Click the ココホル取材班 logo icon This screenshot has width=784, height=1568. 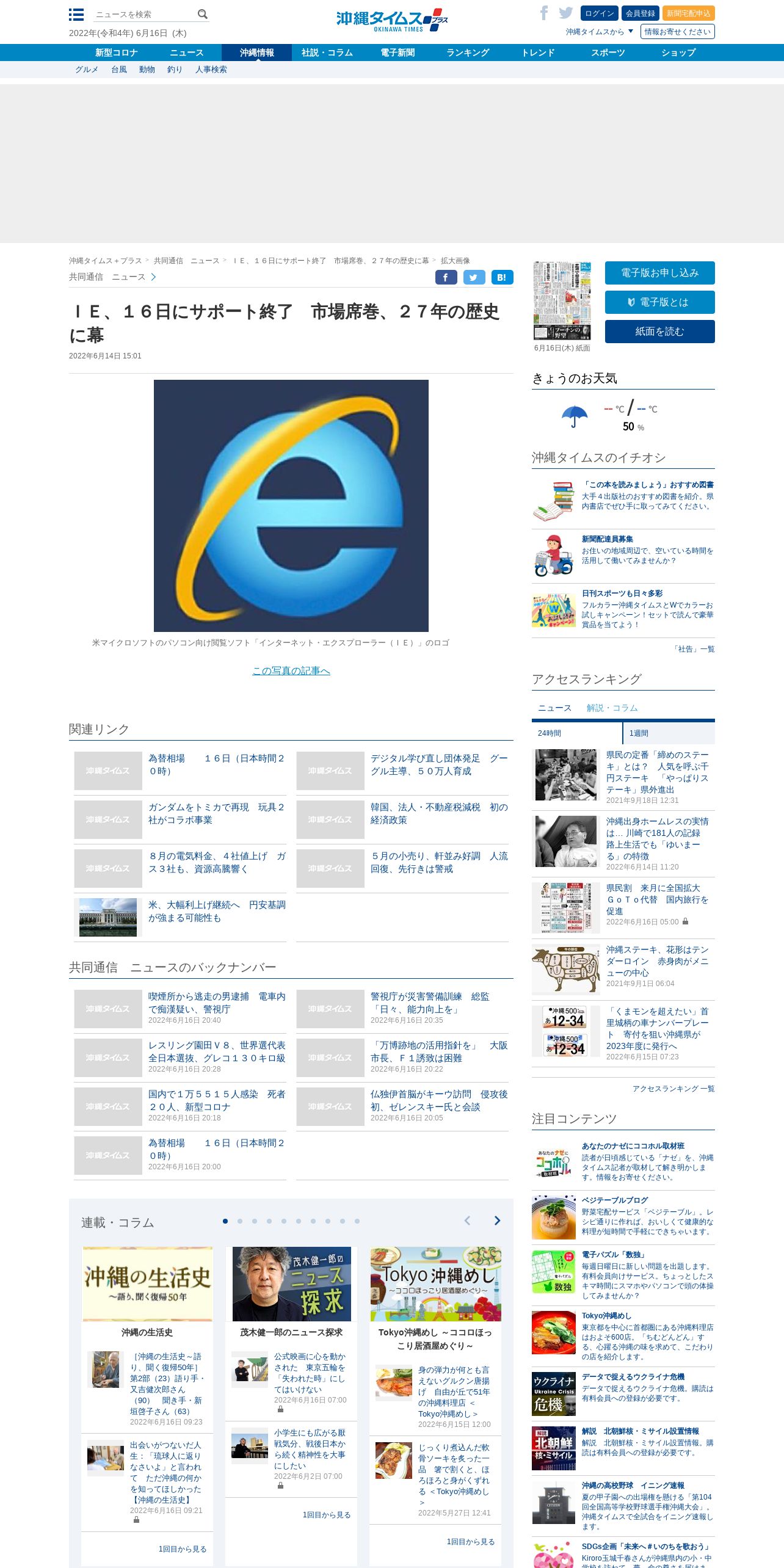(x=554, y=1163)
